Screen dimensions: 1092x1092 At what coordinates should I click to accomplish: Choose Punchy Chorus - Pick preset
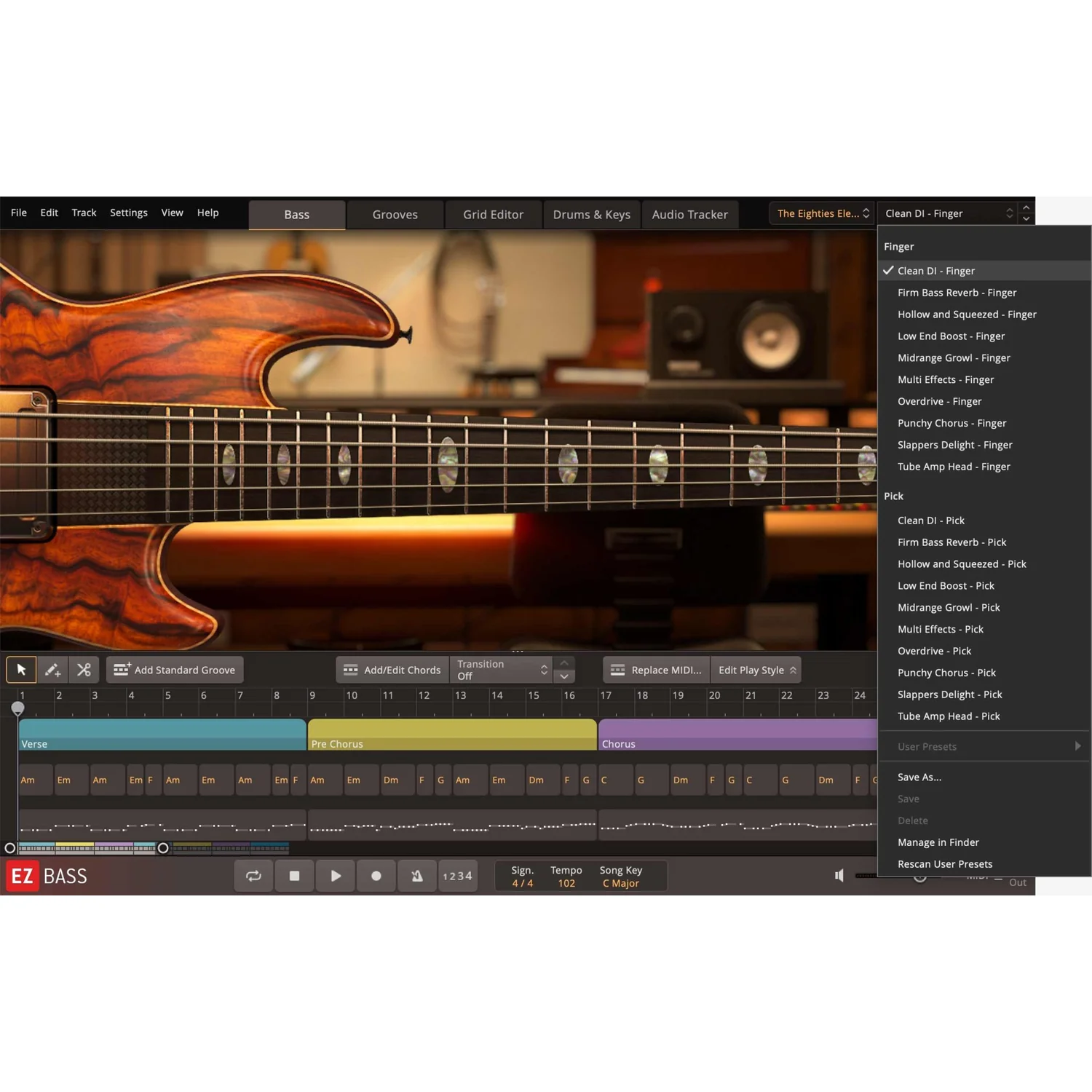coord(984,673)
